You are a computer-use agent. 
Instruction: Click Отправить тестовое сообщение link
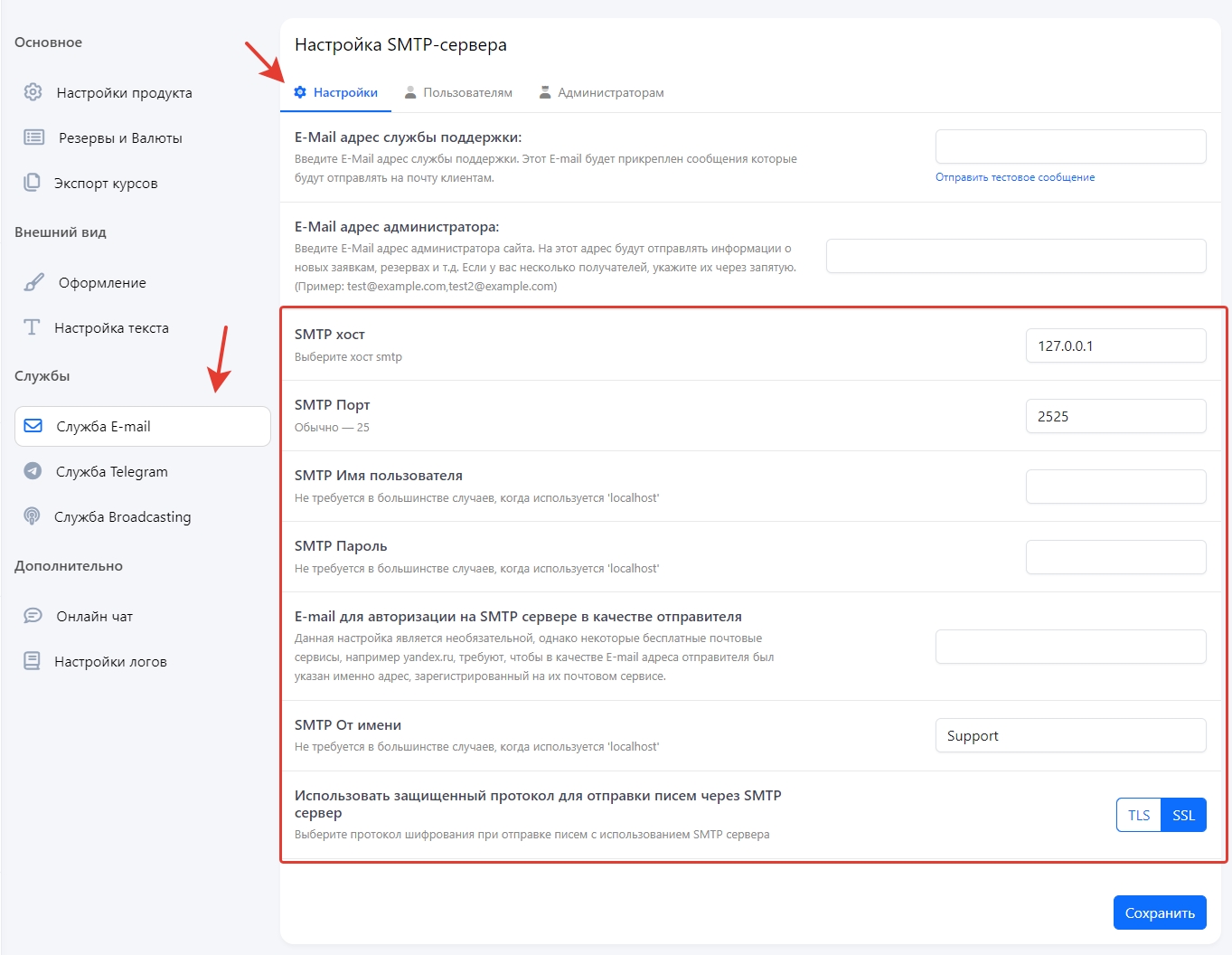(x=1014, y=177)
